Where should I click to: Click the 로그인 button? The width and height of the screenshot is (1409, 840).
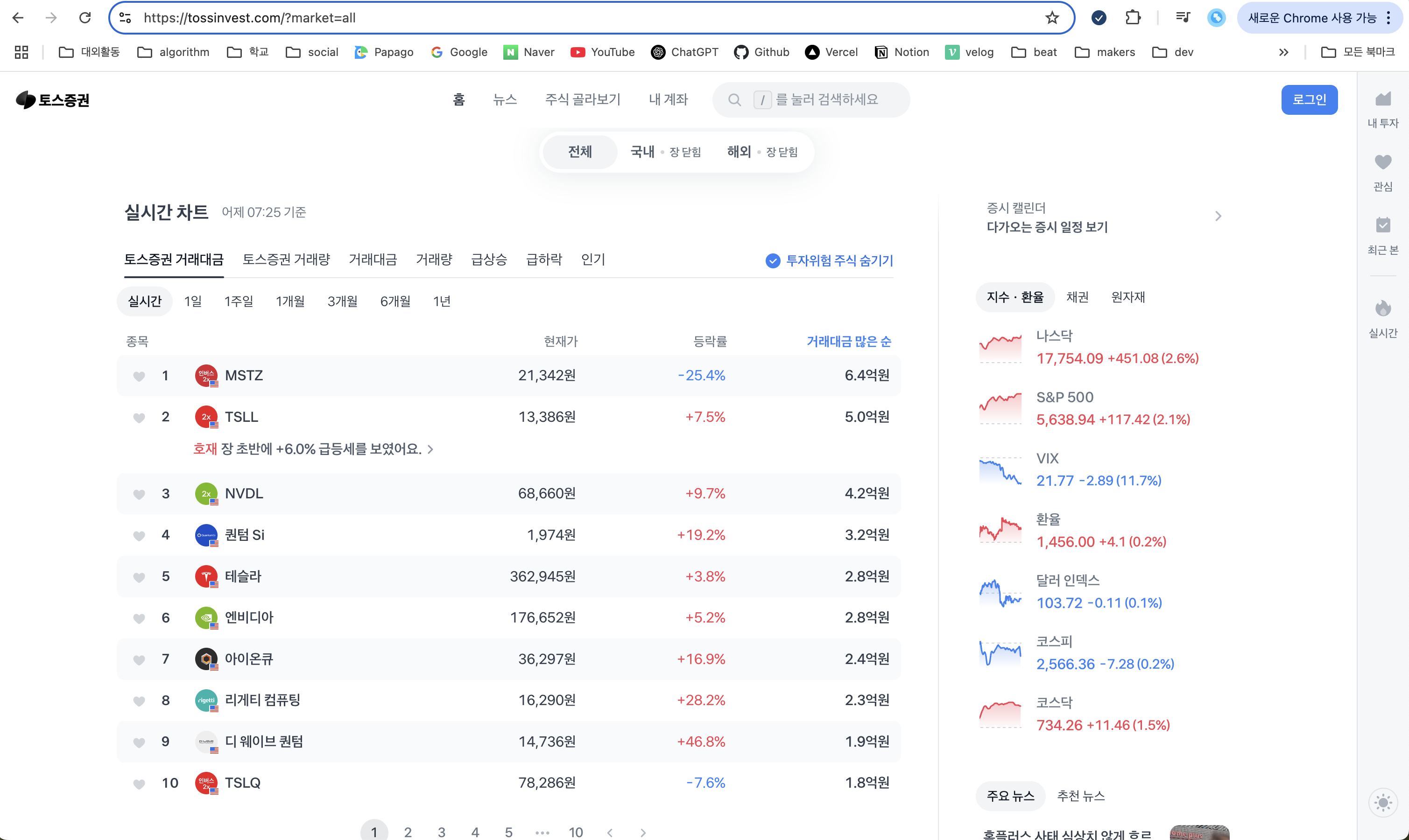(x=1309, y=99)
